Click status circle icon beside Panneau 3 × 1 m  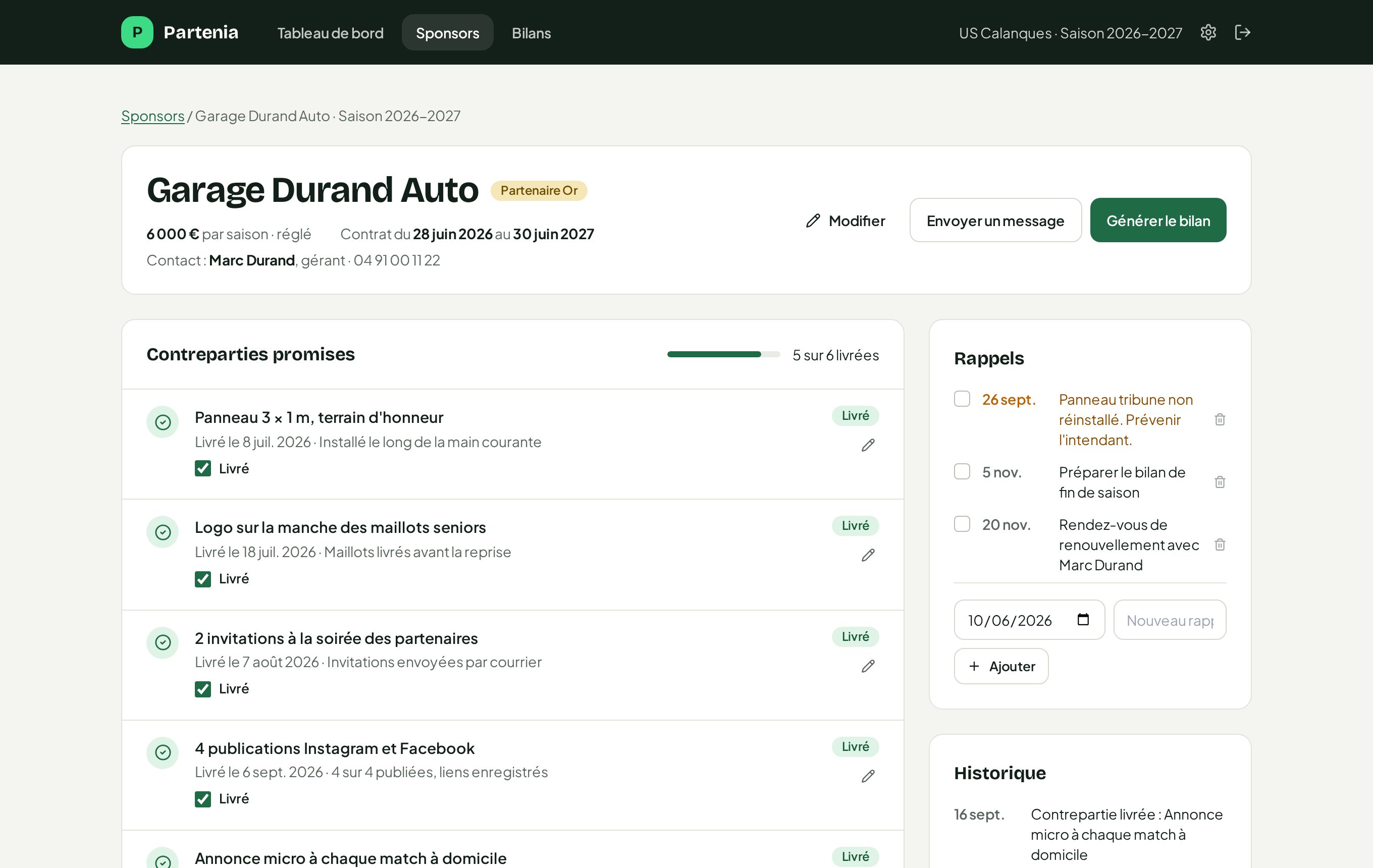point(163,422)
